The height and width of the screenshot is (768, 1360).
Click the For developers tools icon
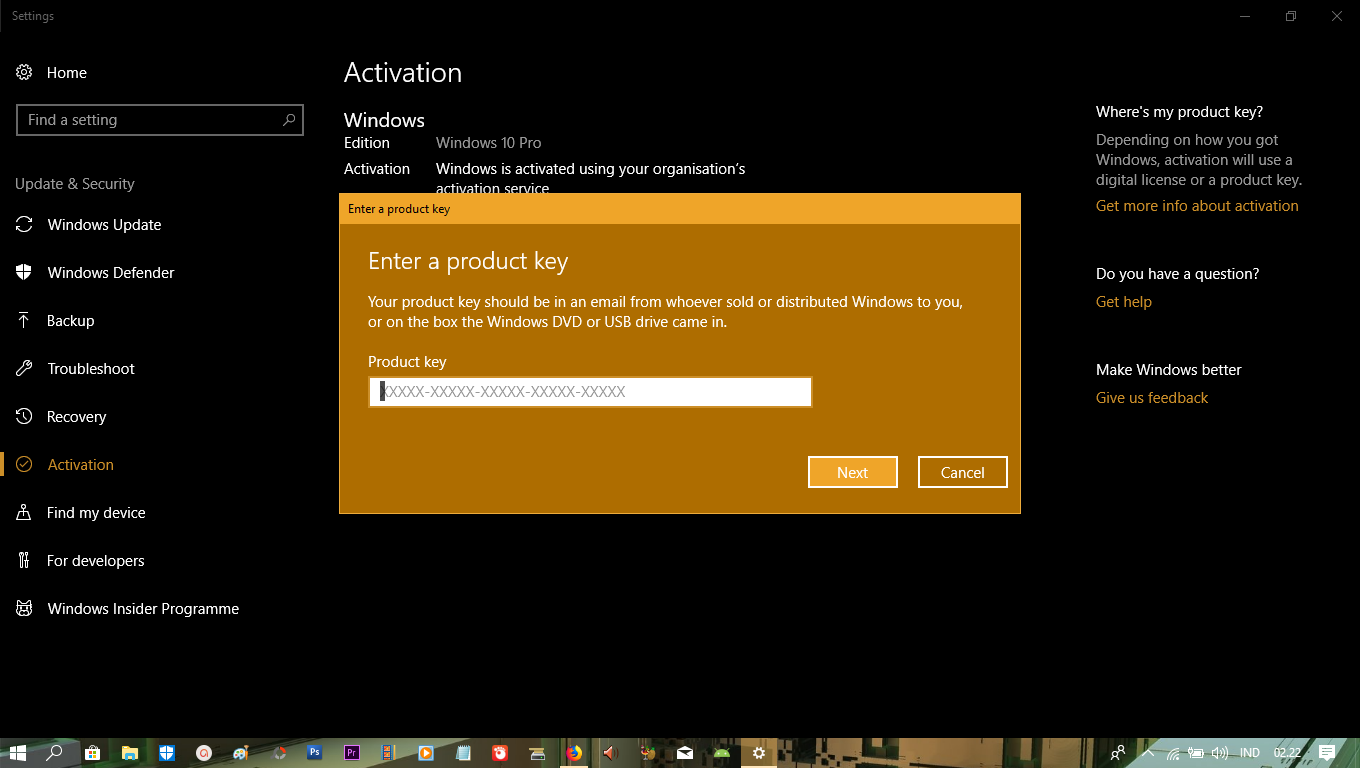pos(24,561)
